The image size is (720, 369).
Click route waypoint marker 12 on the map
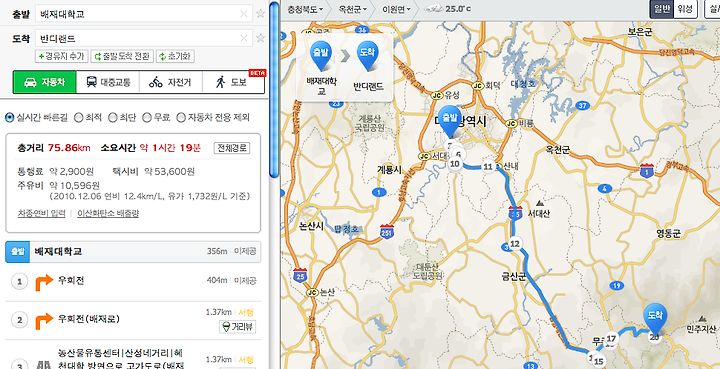515,244
